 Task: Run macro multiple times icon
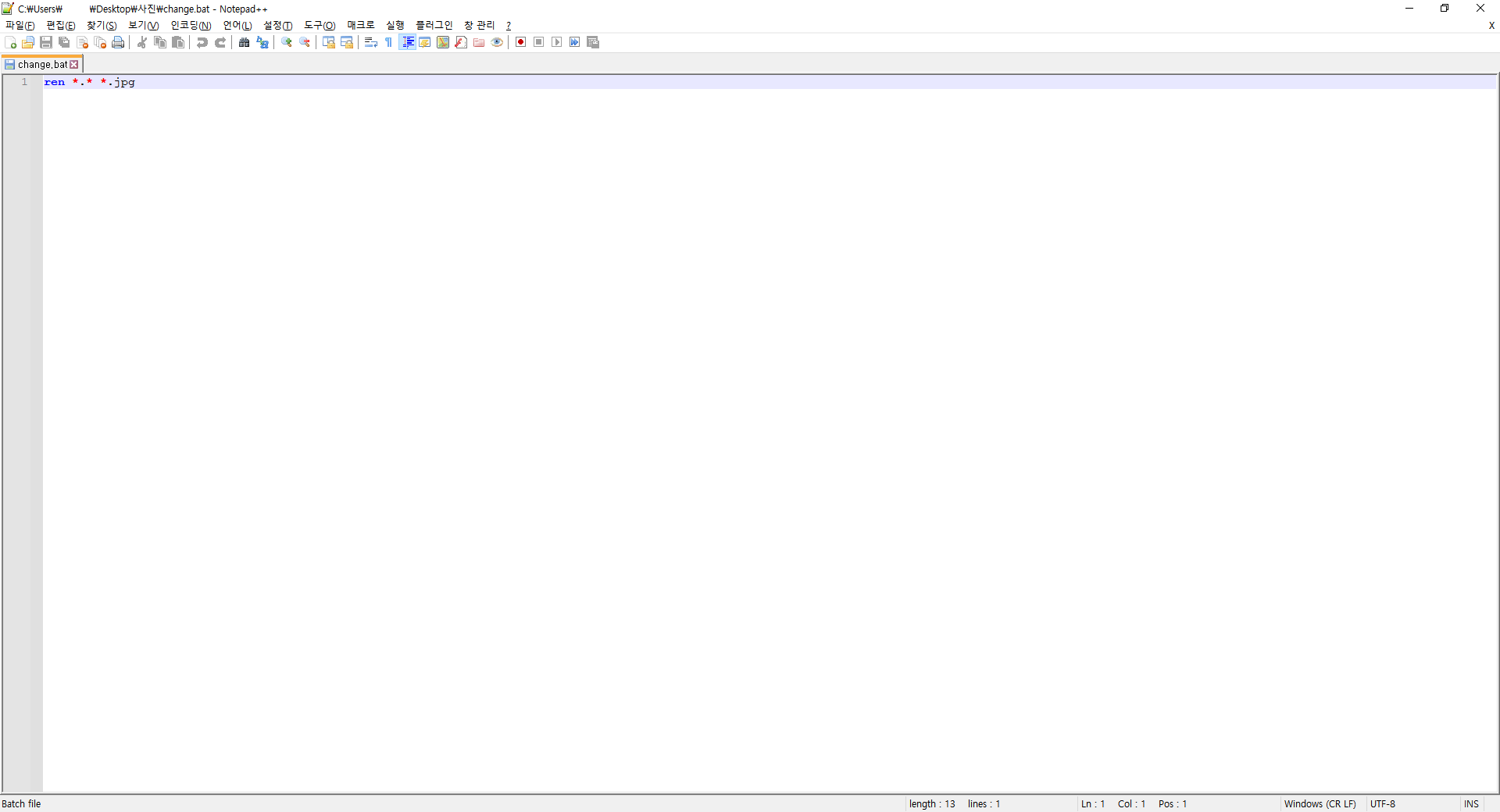[575, 42]
